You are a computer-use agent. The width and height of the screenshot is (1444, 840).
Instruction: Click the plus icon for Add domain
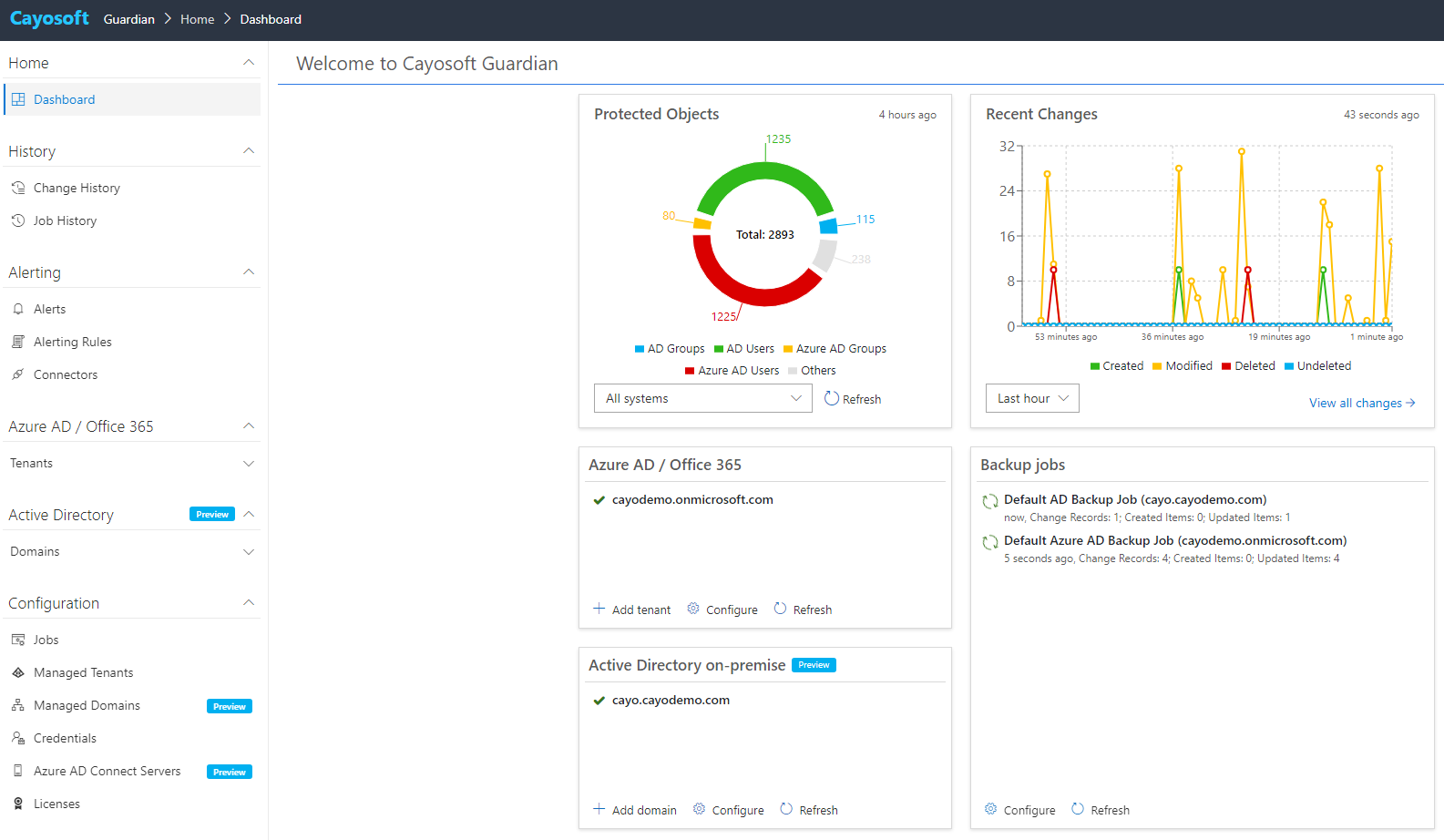[x=599, y=809]
